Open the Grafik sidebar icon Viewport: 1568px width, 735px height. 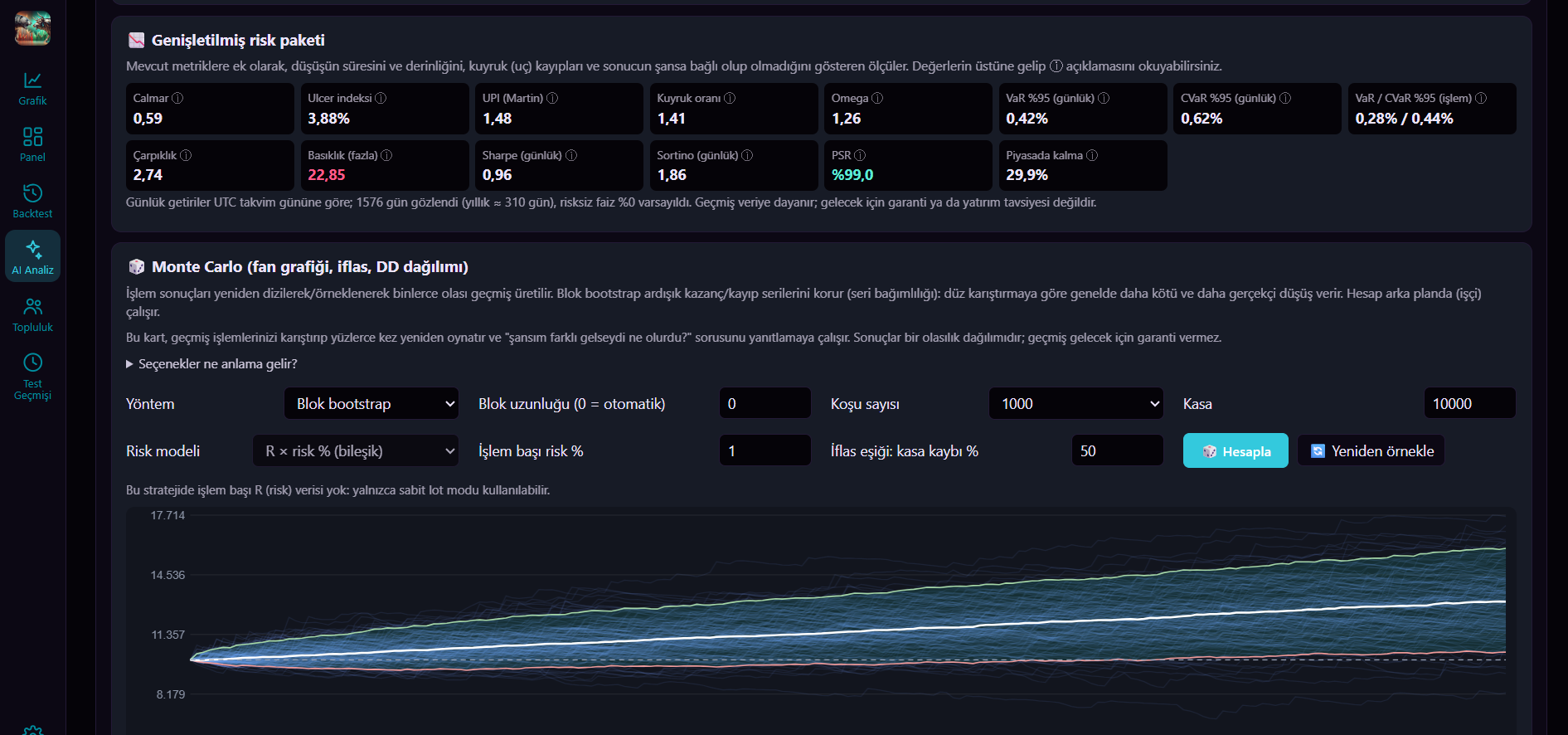(32, 88)
